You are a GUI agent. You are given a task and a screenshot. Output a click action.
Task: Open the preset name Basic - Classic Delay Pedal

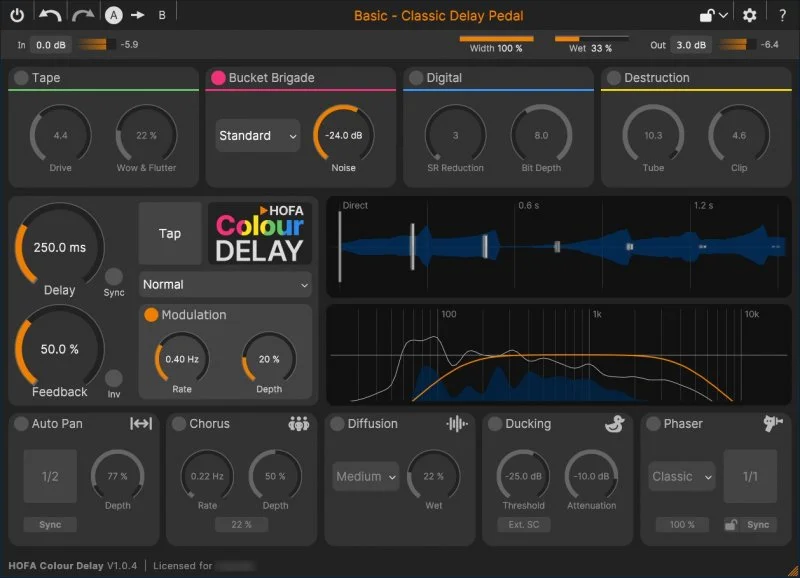tap(439, 16)
